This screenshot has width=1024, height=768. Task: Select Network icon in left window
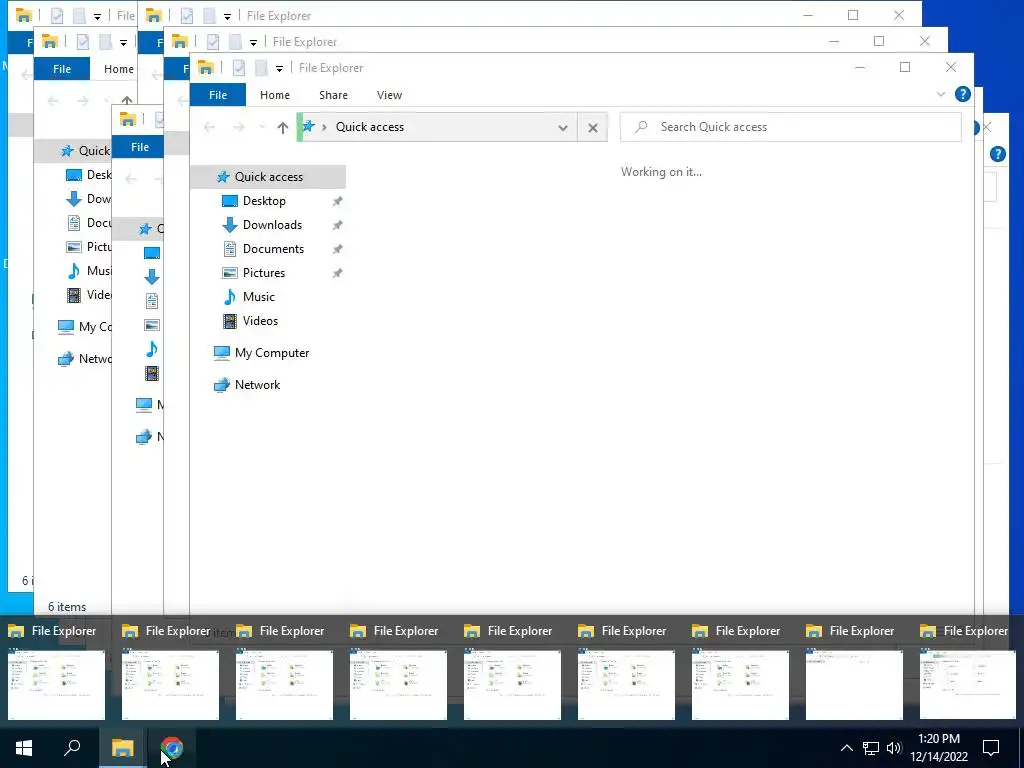tap(65, 359)
